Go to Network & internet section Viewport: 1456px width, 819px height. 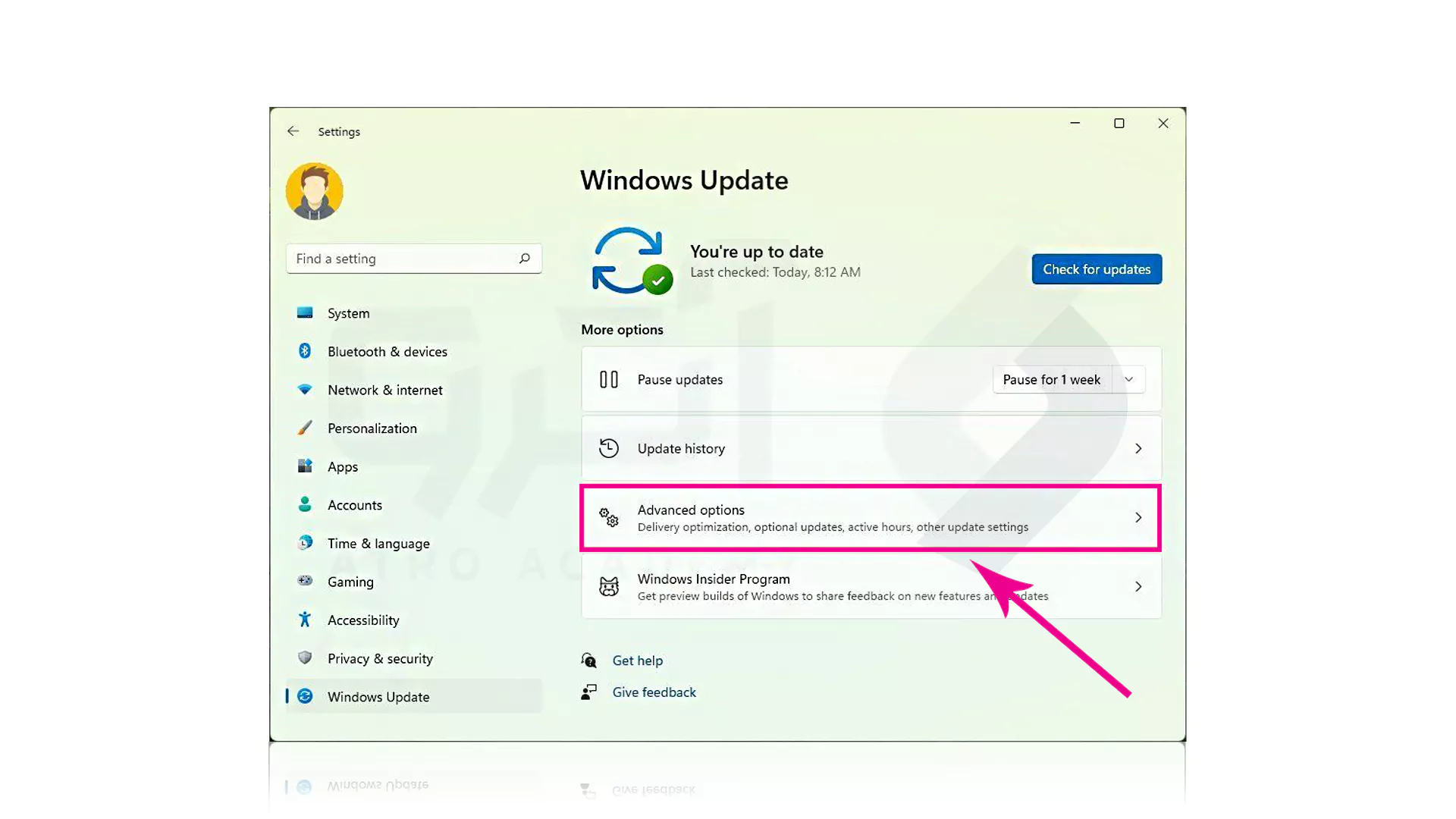click(384, 390)
